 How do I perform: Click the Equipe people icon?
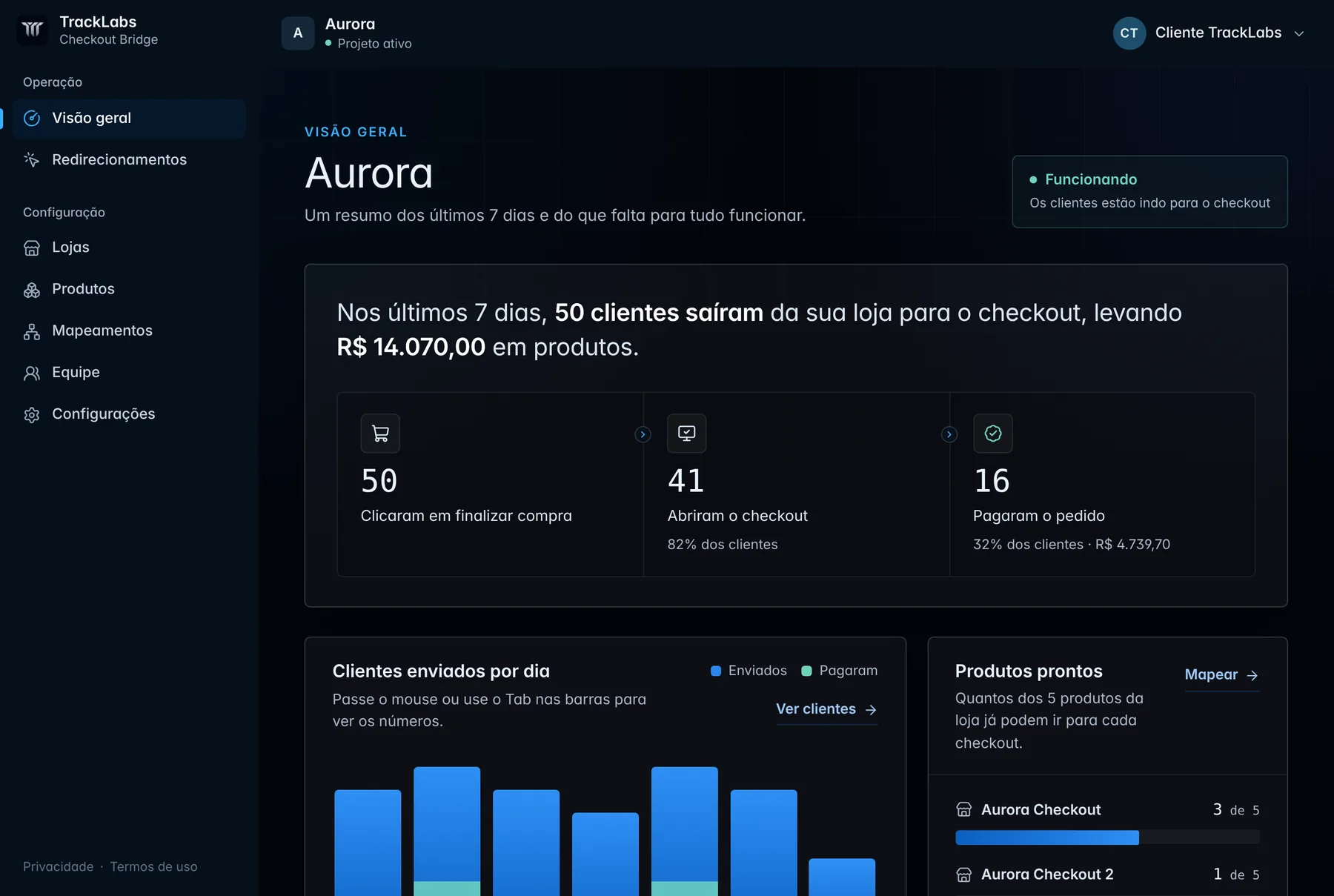point(32,373)
